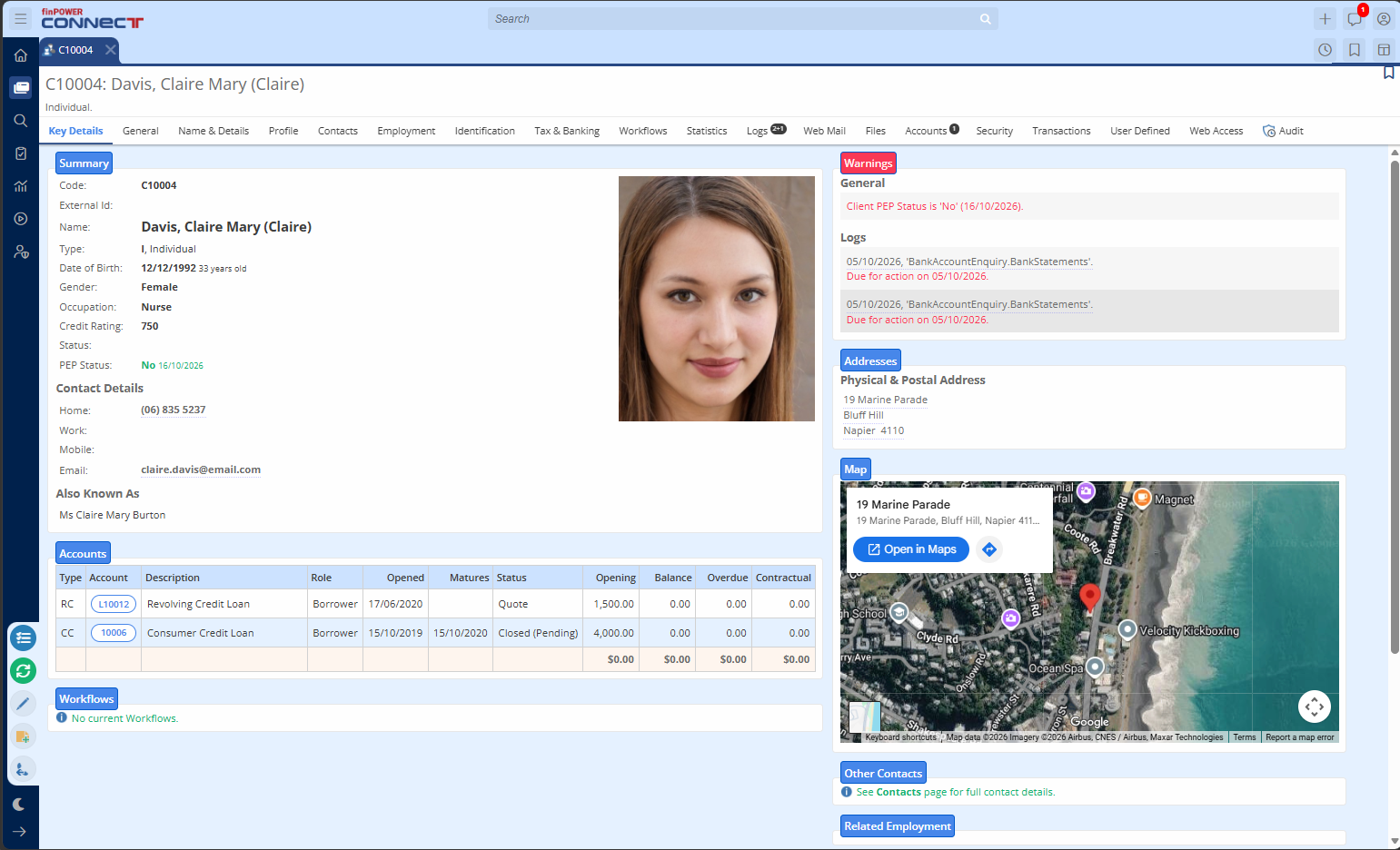Open the Tasks clipboard sidebar icon

click(21, 153)
